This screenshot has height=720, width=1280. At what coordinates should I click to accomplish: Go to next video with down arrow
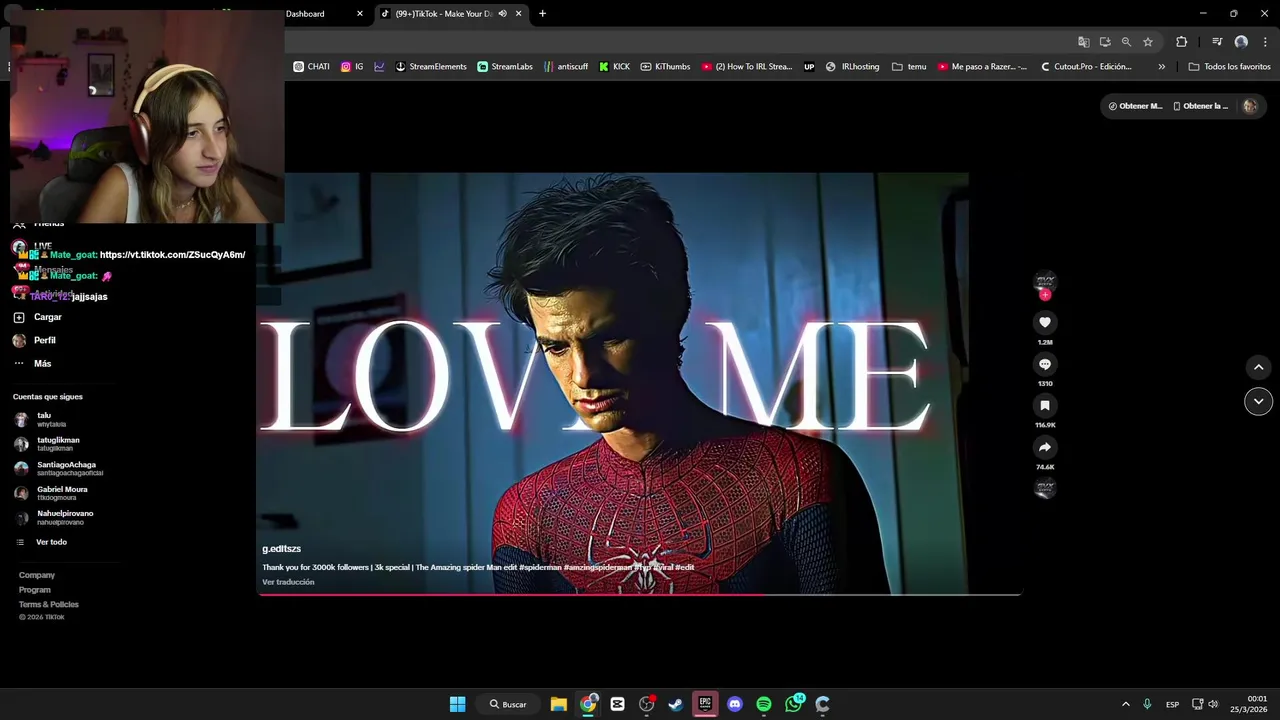[1258, 401]
